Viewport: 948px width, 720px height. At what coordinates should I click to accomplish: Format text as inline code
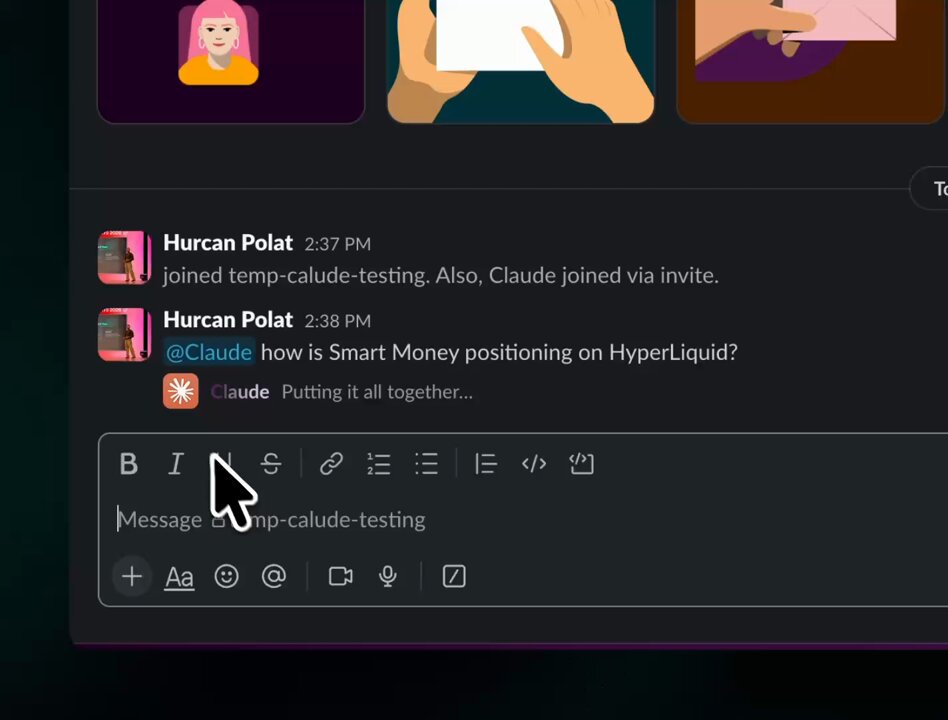click(534, 464)
